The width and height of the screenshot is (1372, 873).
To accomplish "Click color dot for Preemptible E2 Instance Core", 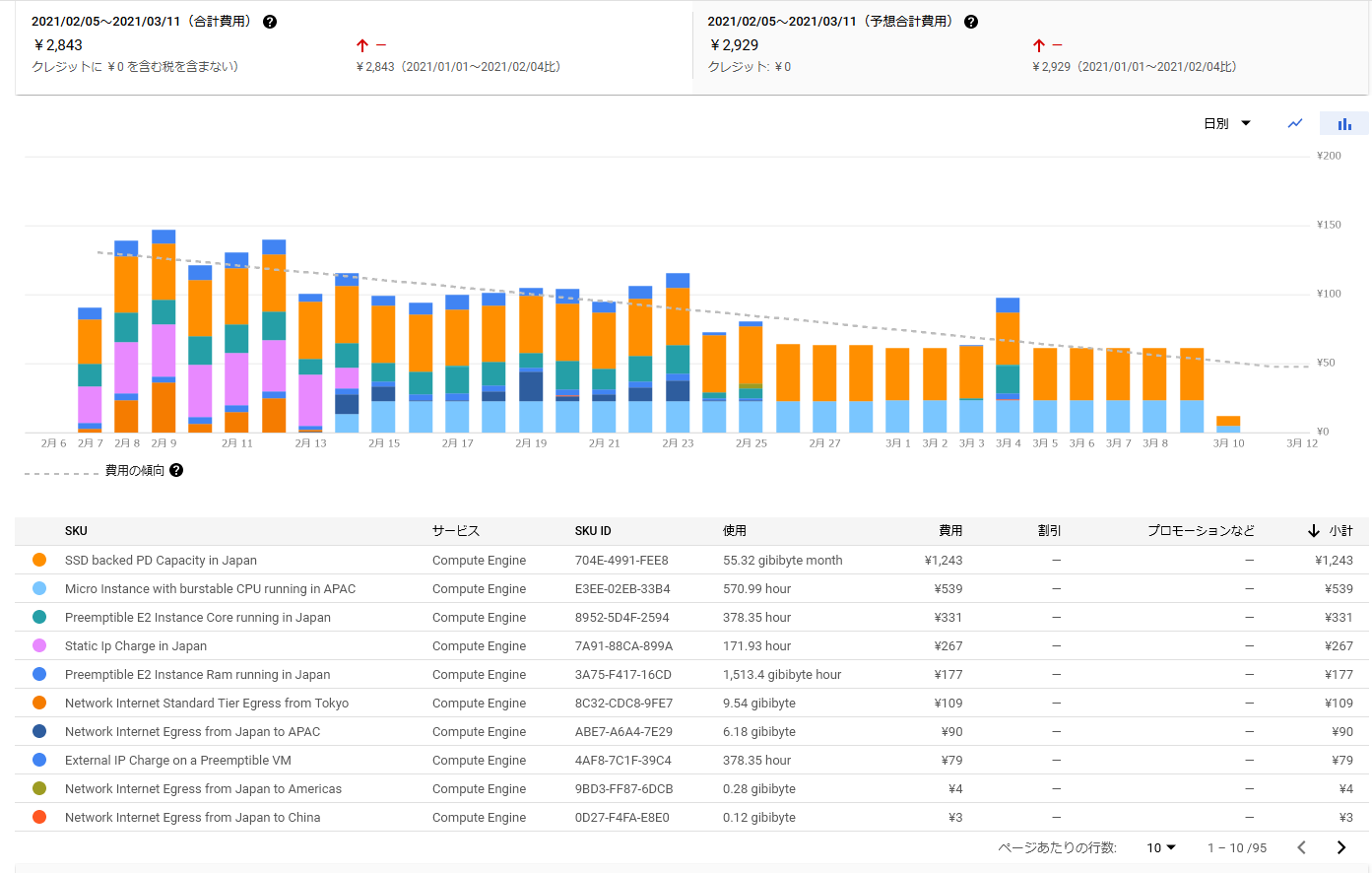I will tap(39, 617).
